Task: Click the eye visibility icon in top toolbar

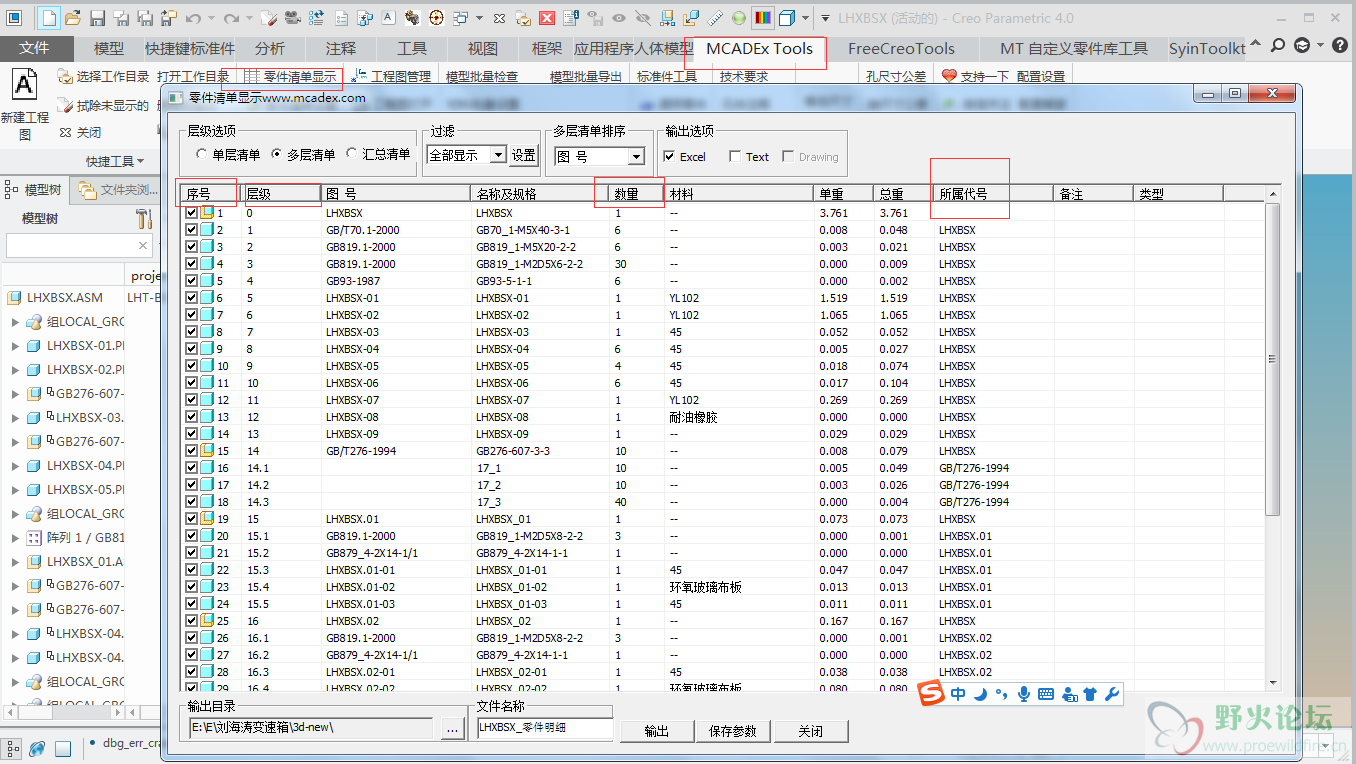Action: 619,18
